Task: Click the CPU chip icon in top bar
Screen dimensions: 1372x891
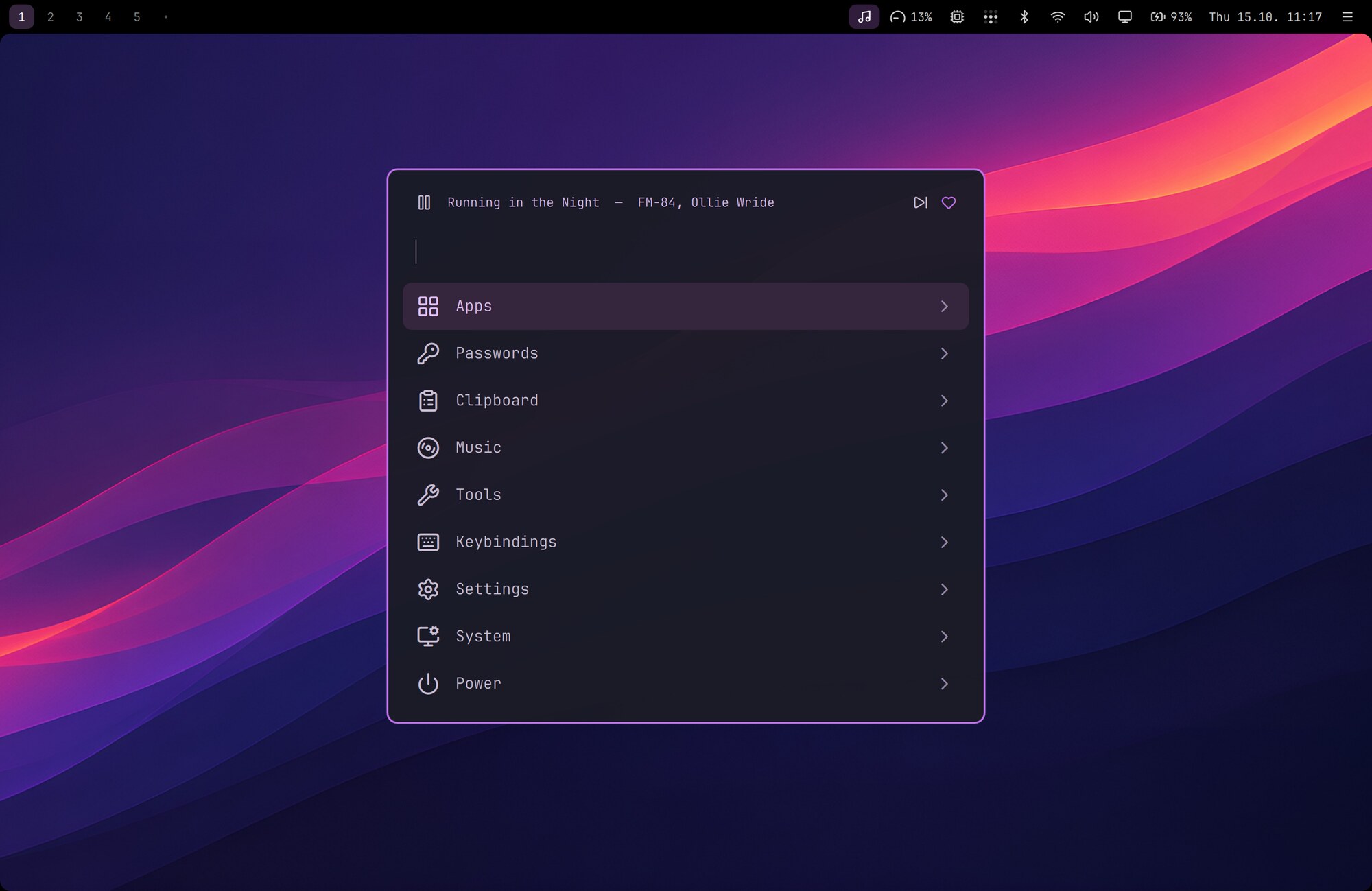Action: click(957, 16)
